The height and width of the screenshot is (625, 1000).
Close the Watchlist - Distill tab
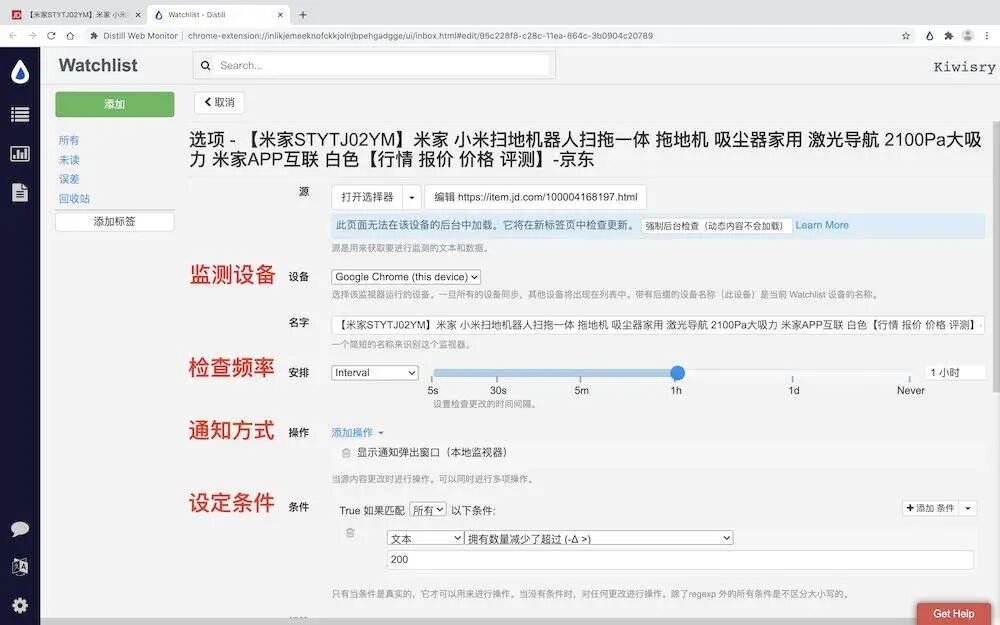coord(280,15)
